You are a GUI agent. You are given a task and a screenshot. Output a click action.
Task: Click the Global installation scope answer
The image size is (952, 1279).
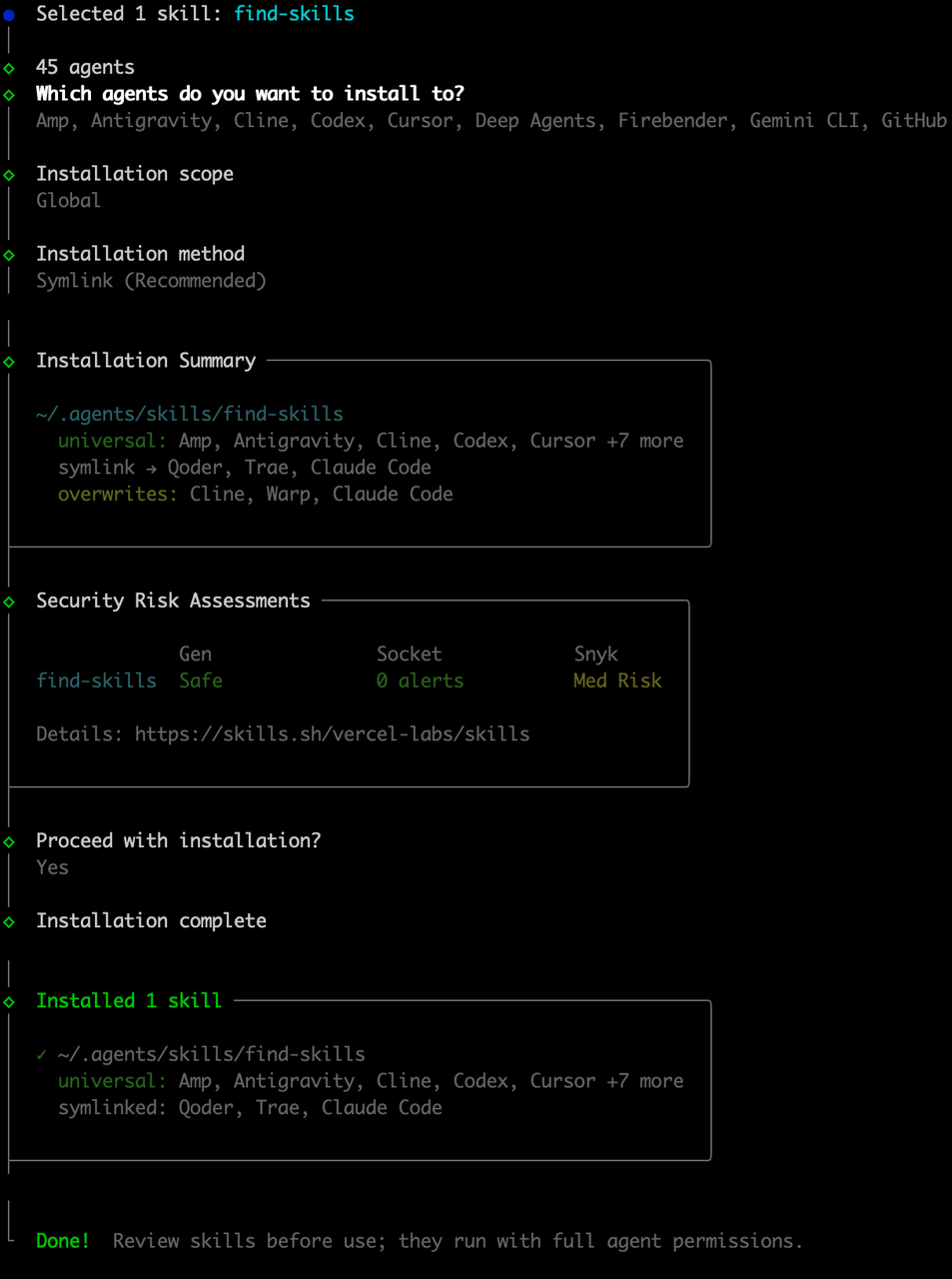[x=69, y=201]
